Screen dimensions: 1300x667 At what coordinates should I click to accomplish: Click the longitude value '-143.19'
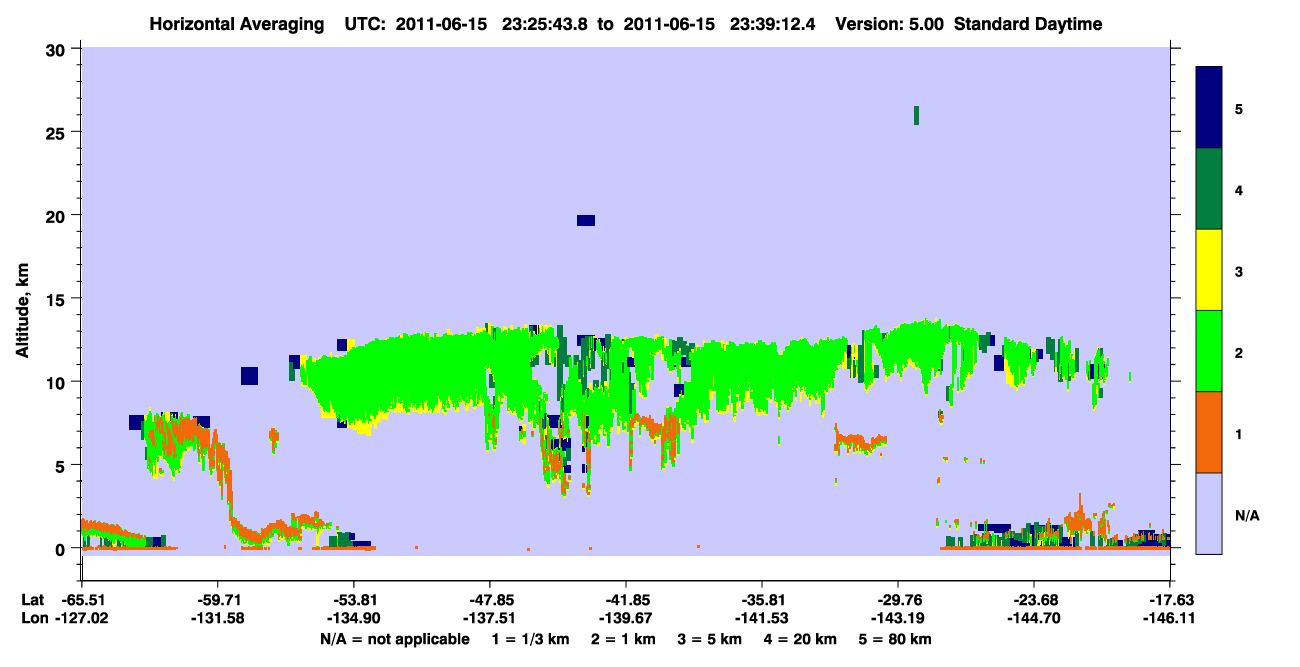click(897, 618)
